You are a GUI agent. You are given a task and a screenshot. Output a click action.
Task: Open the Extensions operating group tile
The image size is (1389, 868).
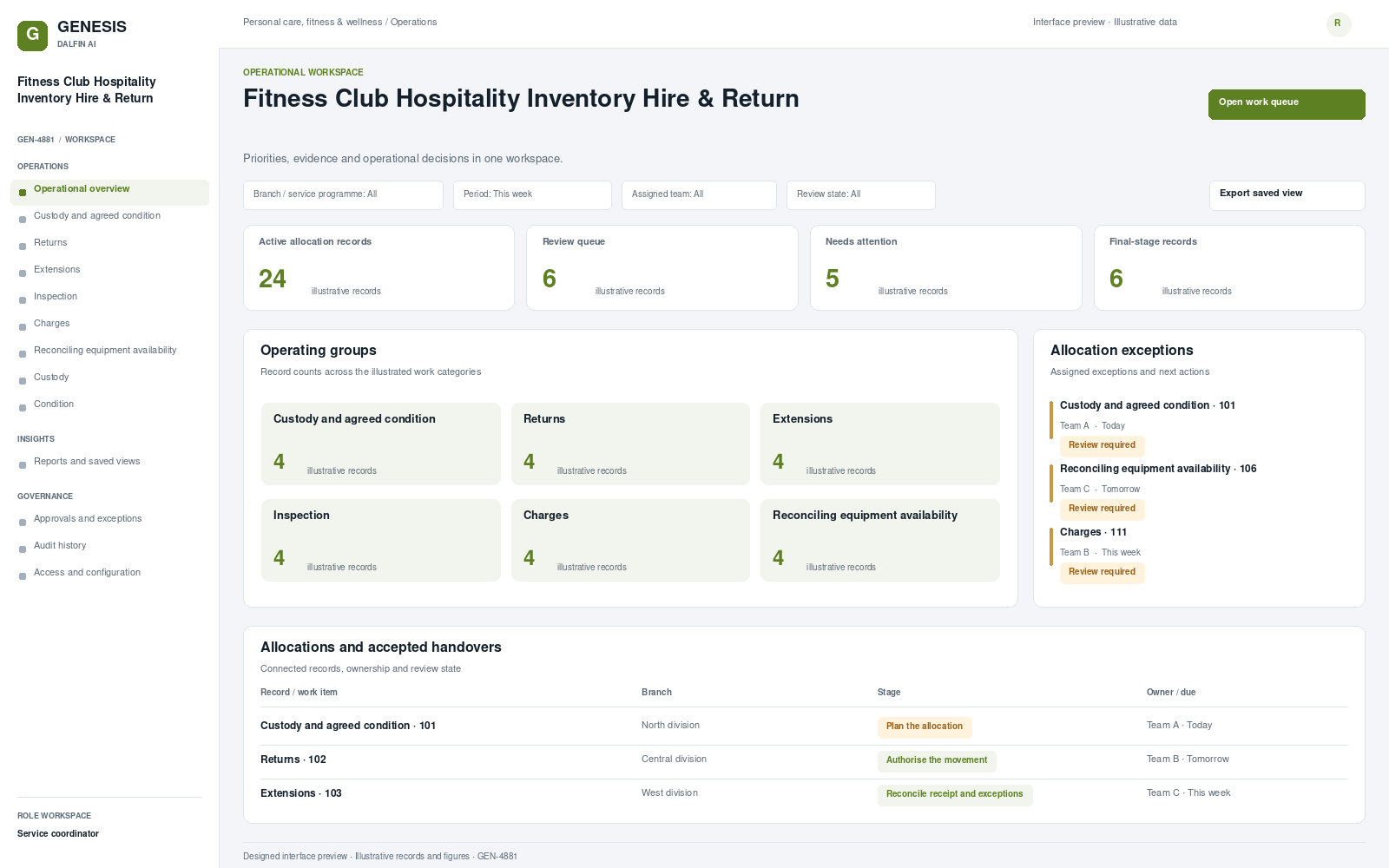(x=880, y=444)
